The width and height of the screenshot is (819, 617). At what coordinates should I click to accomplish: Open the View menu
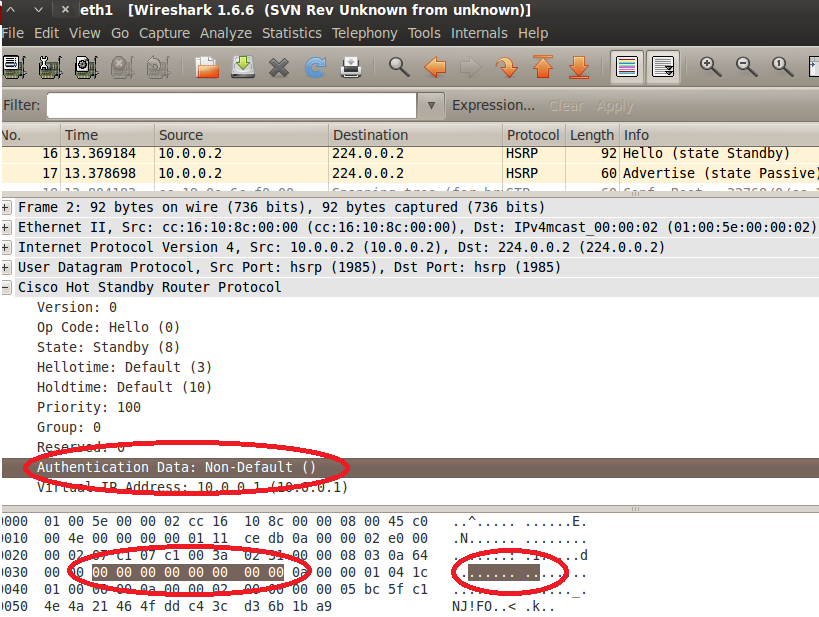point(85,33)
